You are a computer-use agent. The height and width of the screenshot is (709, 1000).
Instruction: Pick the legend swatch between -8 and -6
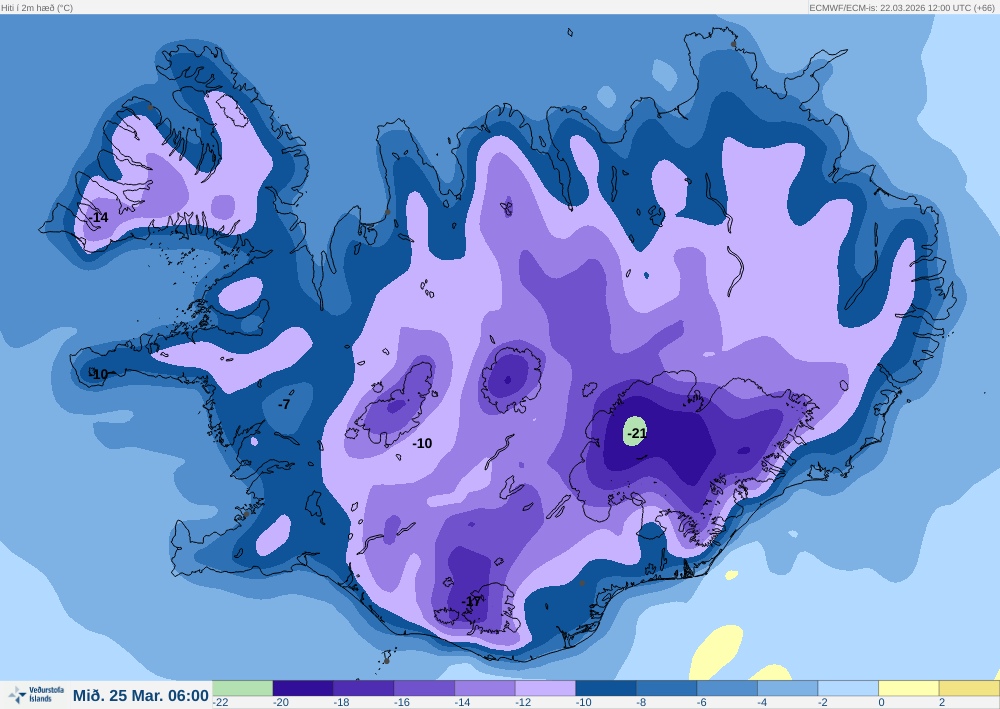666,688
